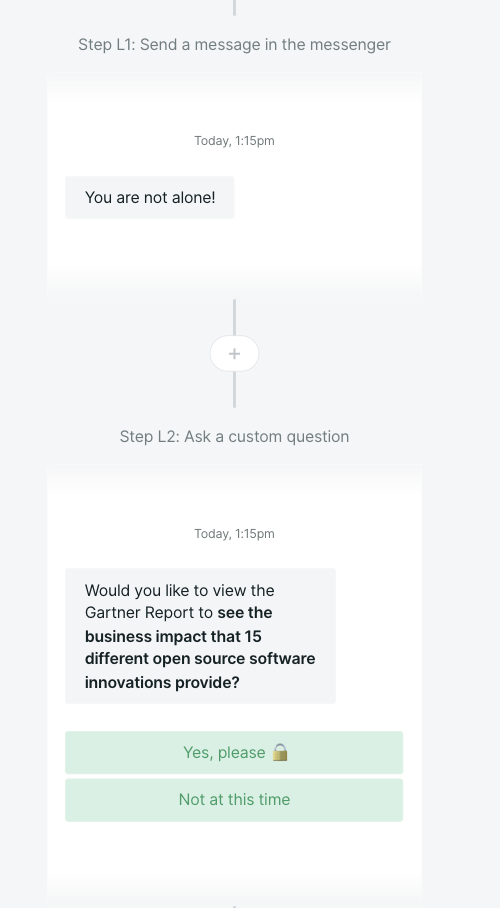This screenshot has height=908, width=500.
Task: Click the 'Would you like to view the' line
Action: coord(180,591)
